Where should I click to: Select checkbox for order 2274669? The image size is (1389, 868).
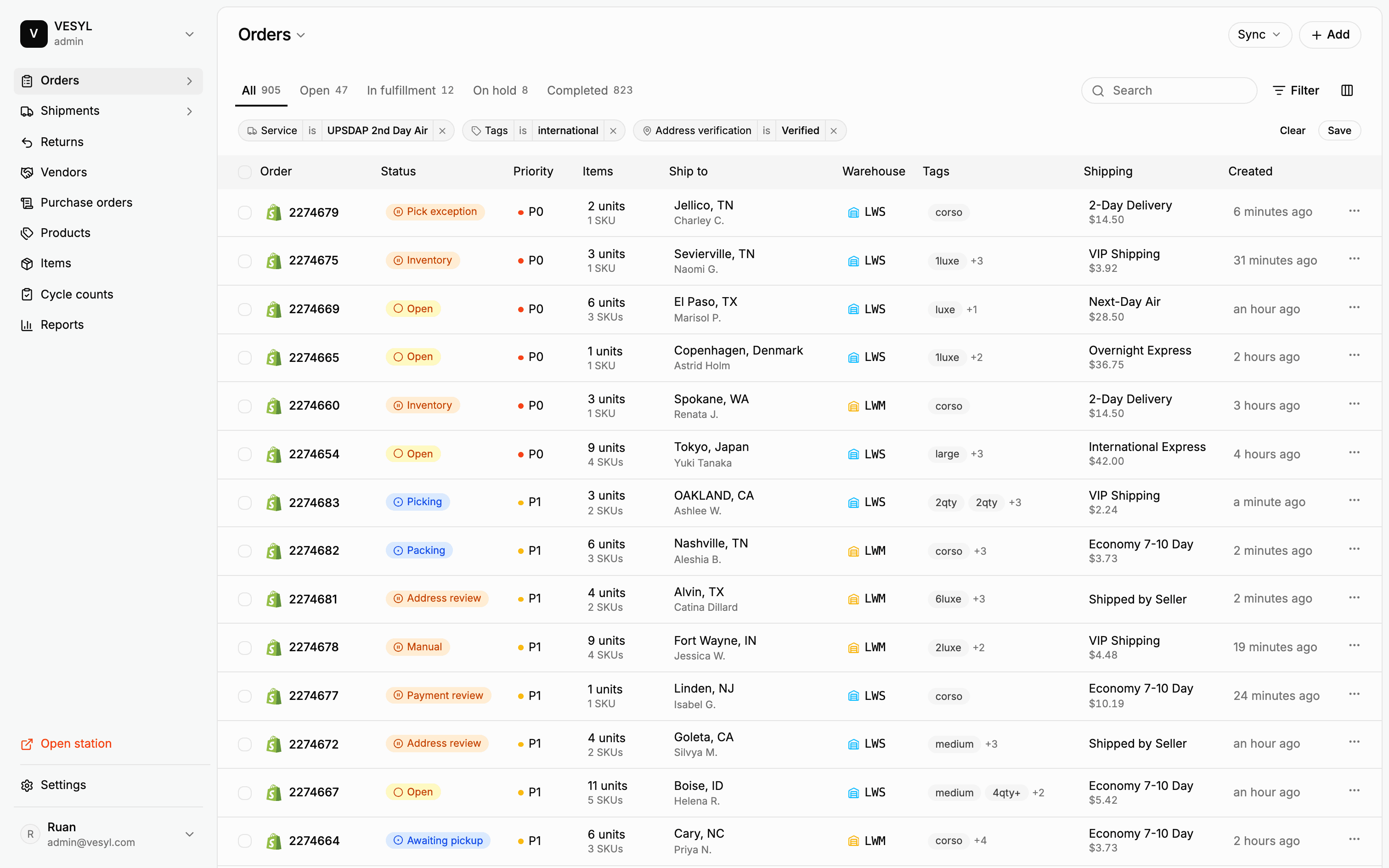coord(244,310)
